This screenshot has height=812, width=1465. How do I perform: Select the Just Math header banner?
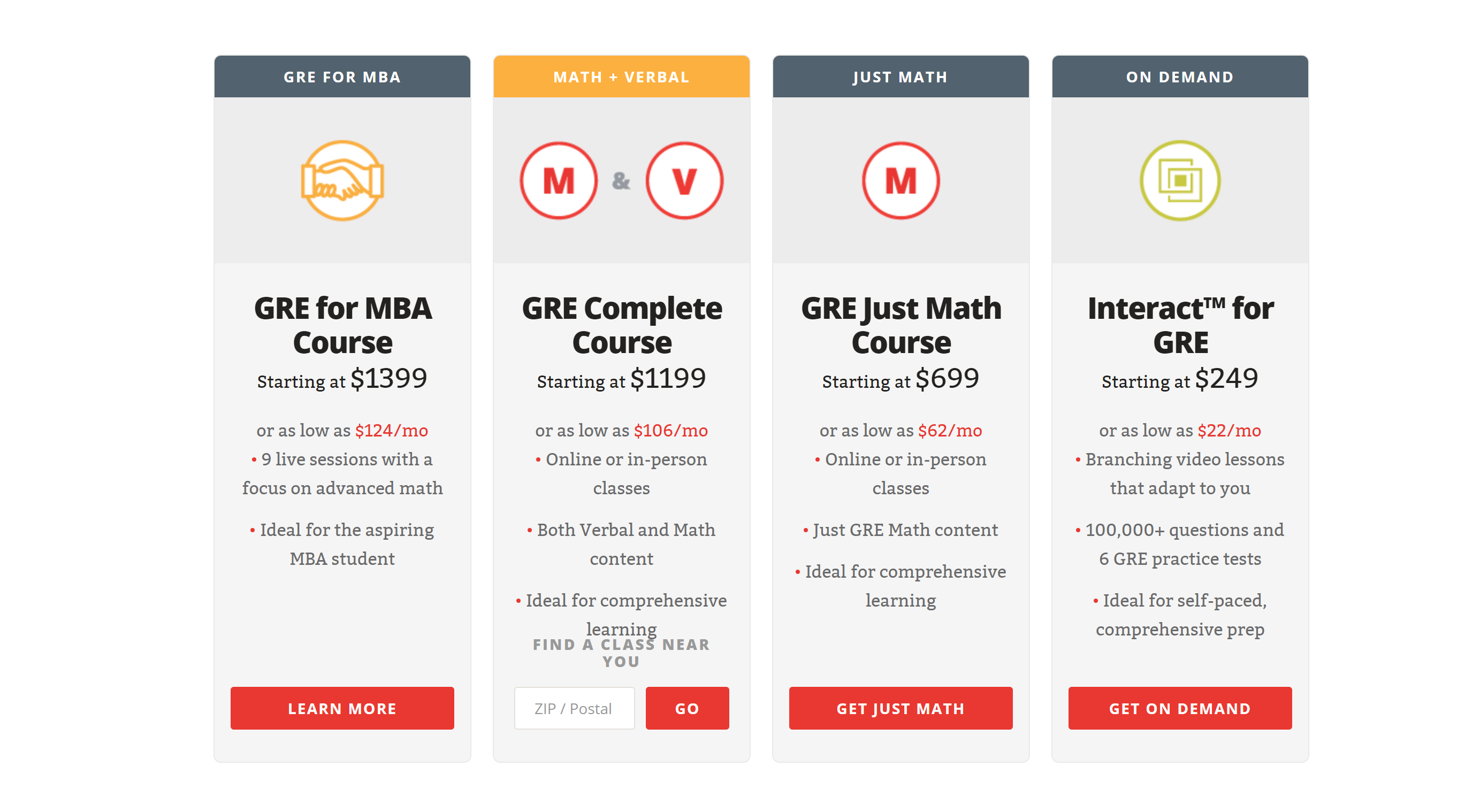(x=901, y=77)
